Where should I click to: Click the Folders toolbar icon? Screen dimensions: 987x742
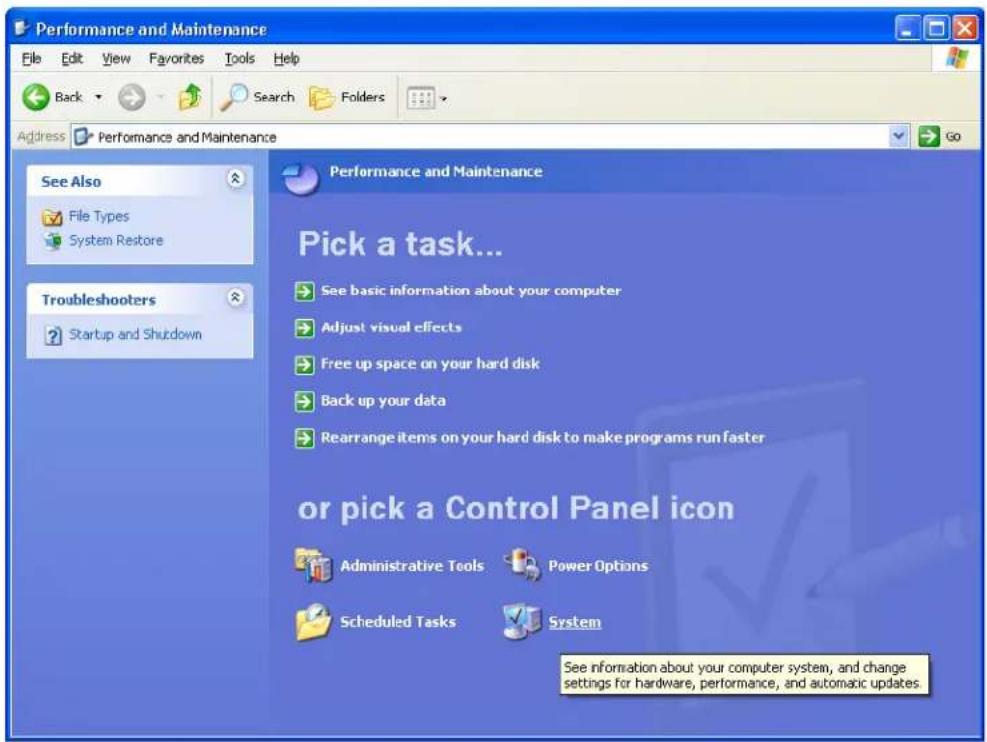[x=322, y=98]
